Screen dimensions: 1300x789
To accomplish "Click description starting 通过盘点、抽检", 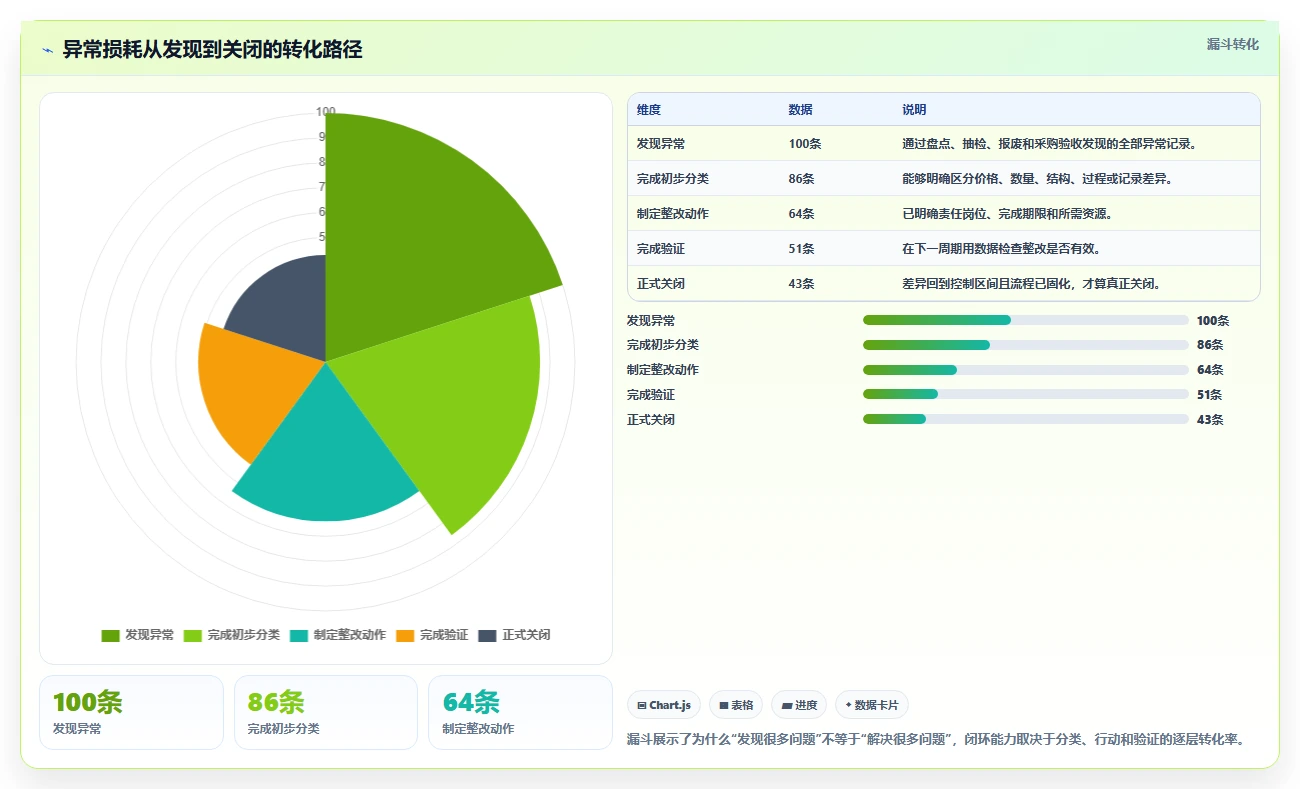I will pyautogui.click(x=1049, y=144).
